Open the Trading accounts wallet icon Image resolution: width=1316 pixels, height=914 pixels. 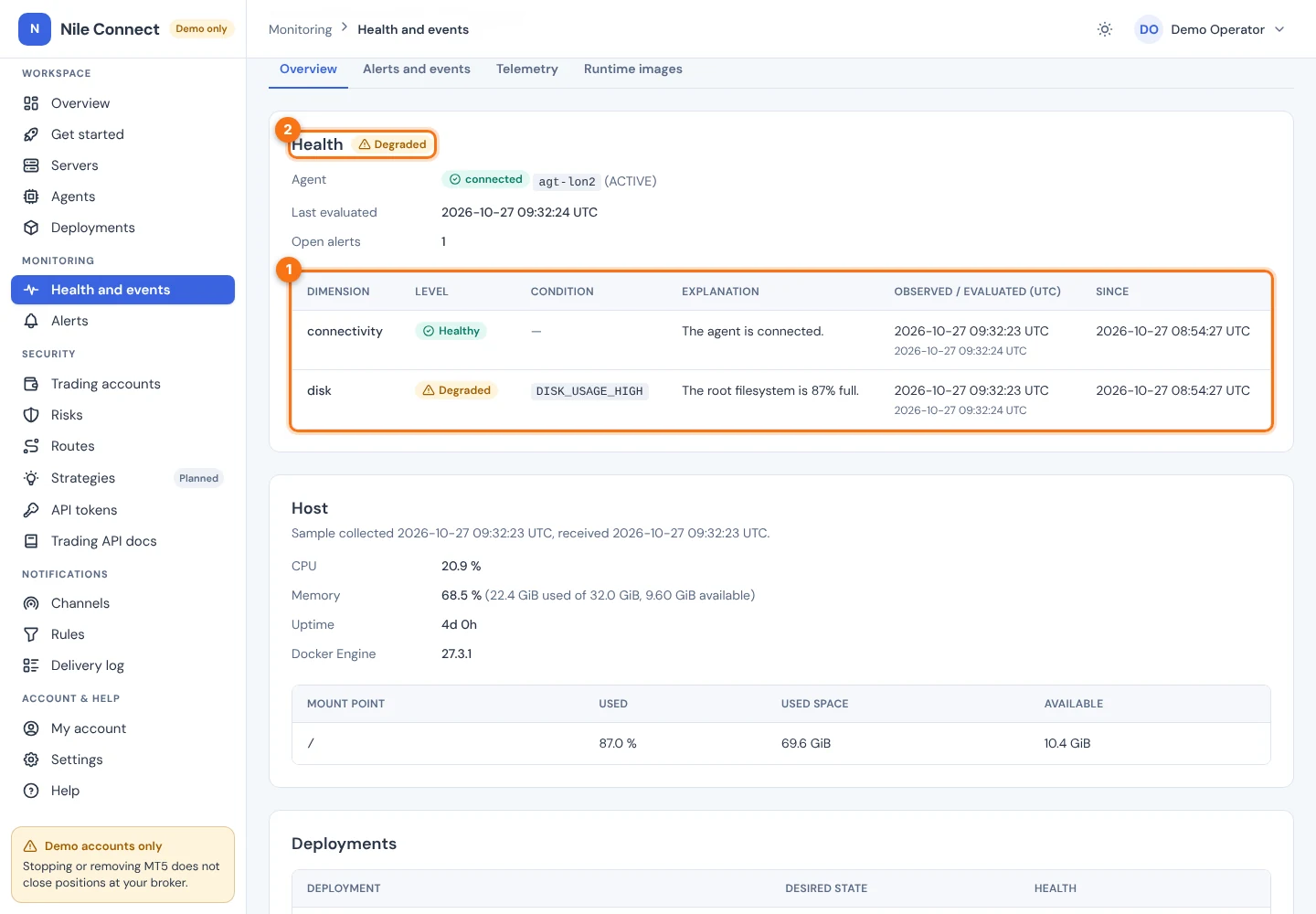31,384
